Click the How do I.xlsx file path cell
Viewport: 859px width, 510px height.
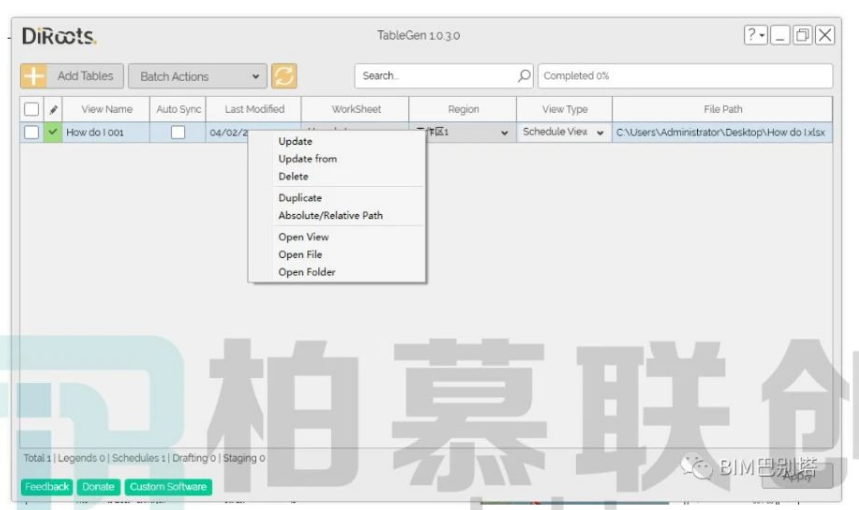[721, 132]
